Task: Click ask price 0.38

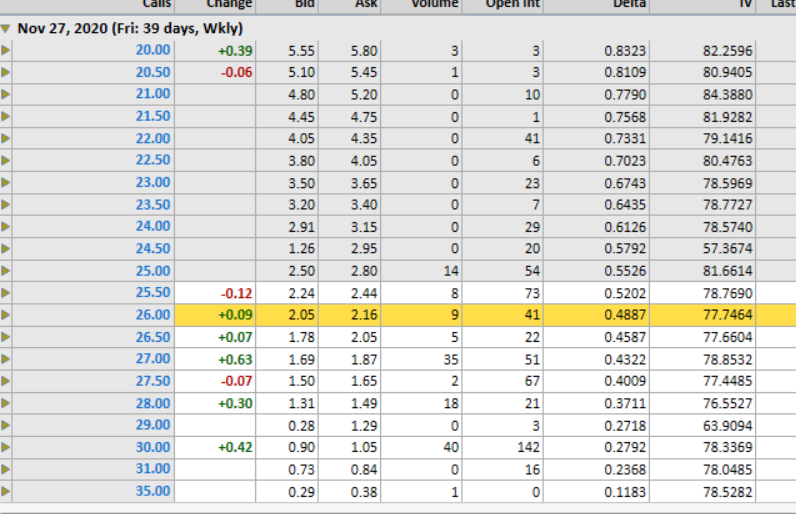Action: (x=364, y=492)
